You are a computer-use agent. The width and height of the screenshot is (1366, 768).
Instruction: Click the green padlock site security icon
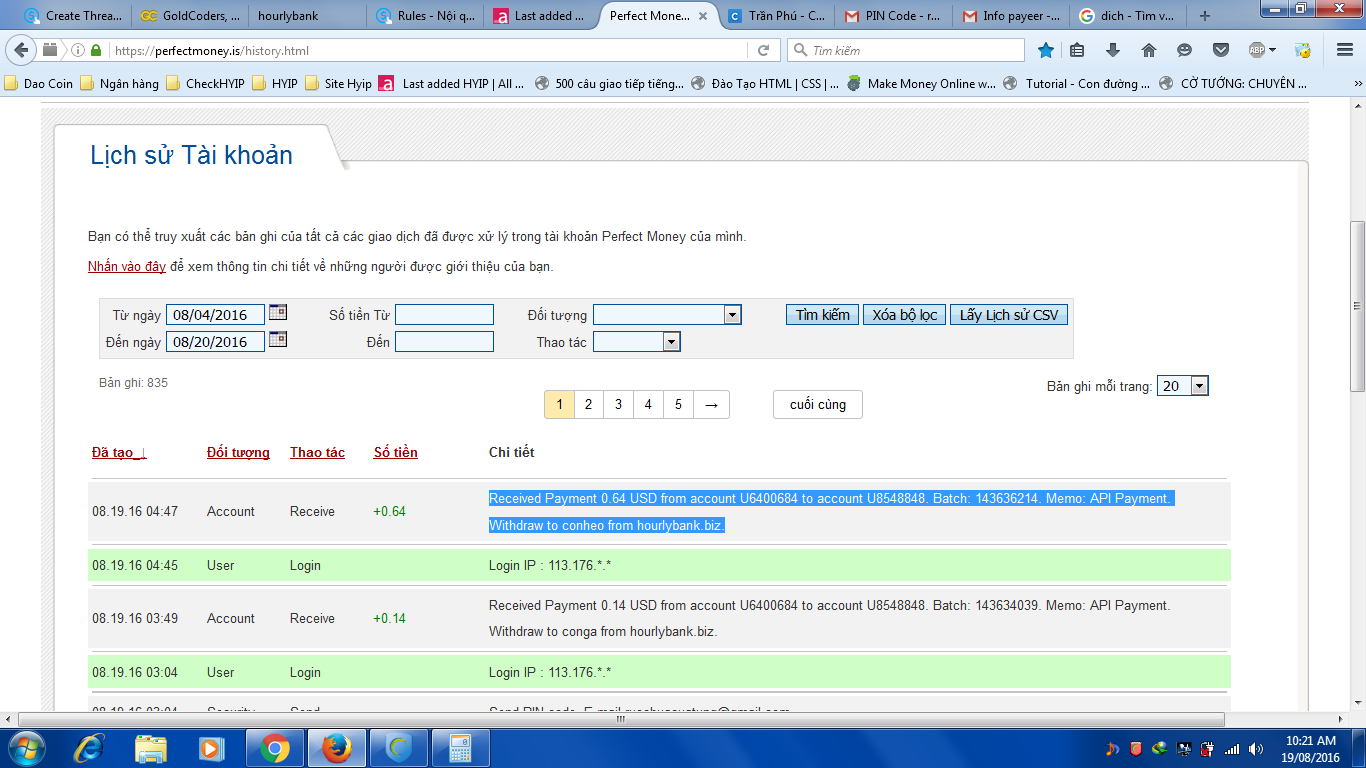(96, 50)
